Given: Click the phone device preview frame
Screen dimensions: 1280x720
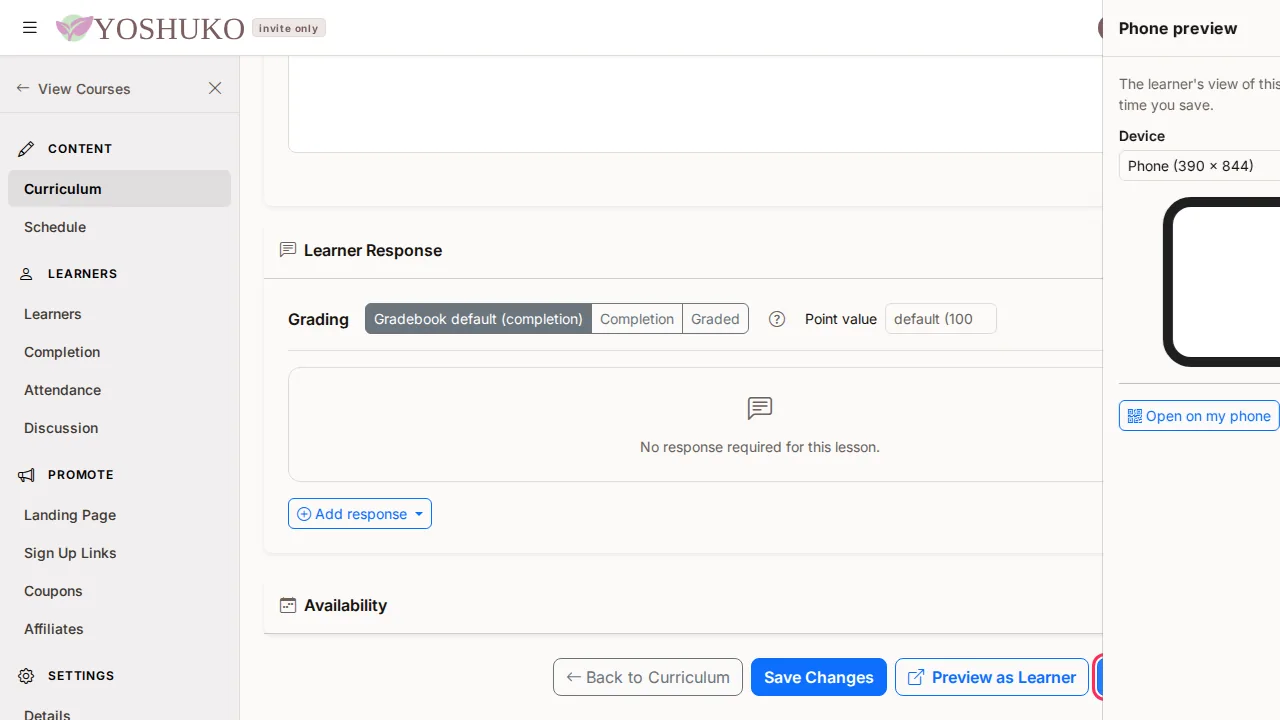Looking at the screenshot, I should click(1222, 281).
